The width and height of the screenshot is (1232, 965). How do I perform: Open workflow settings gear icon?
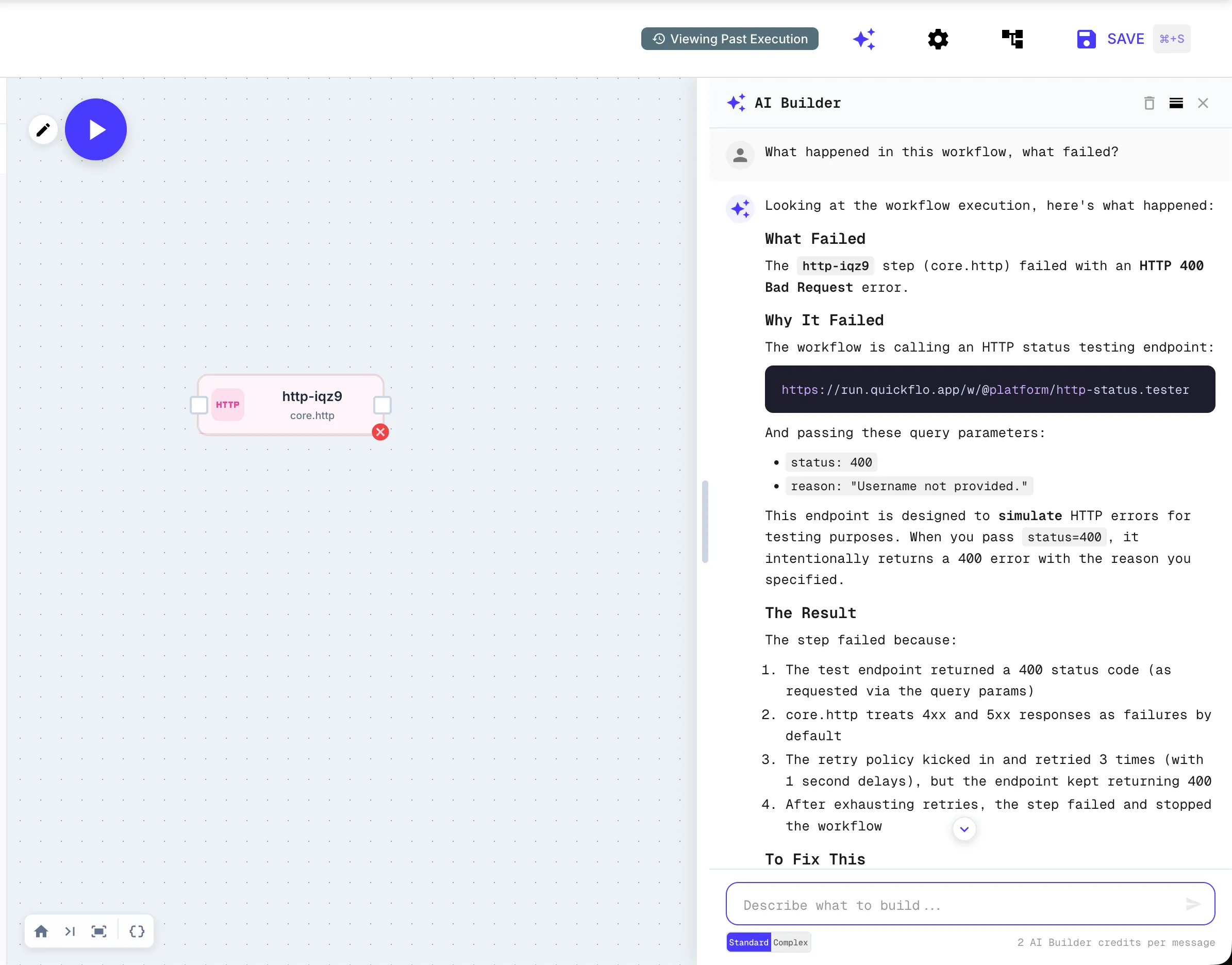click(x=938, y=39)
